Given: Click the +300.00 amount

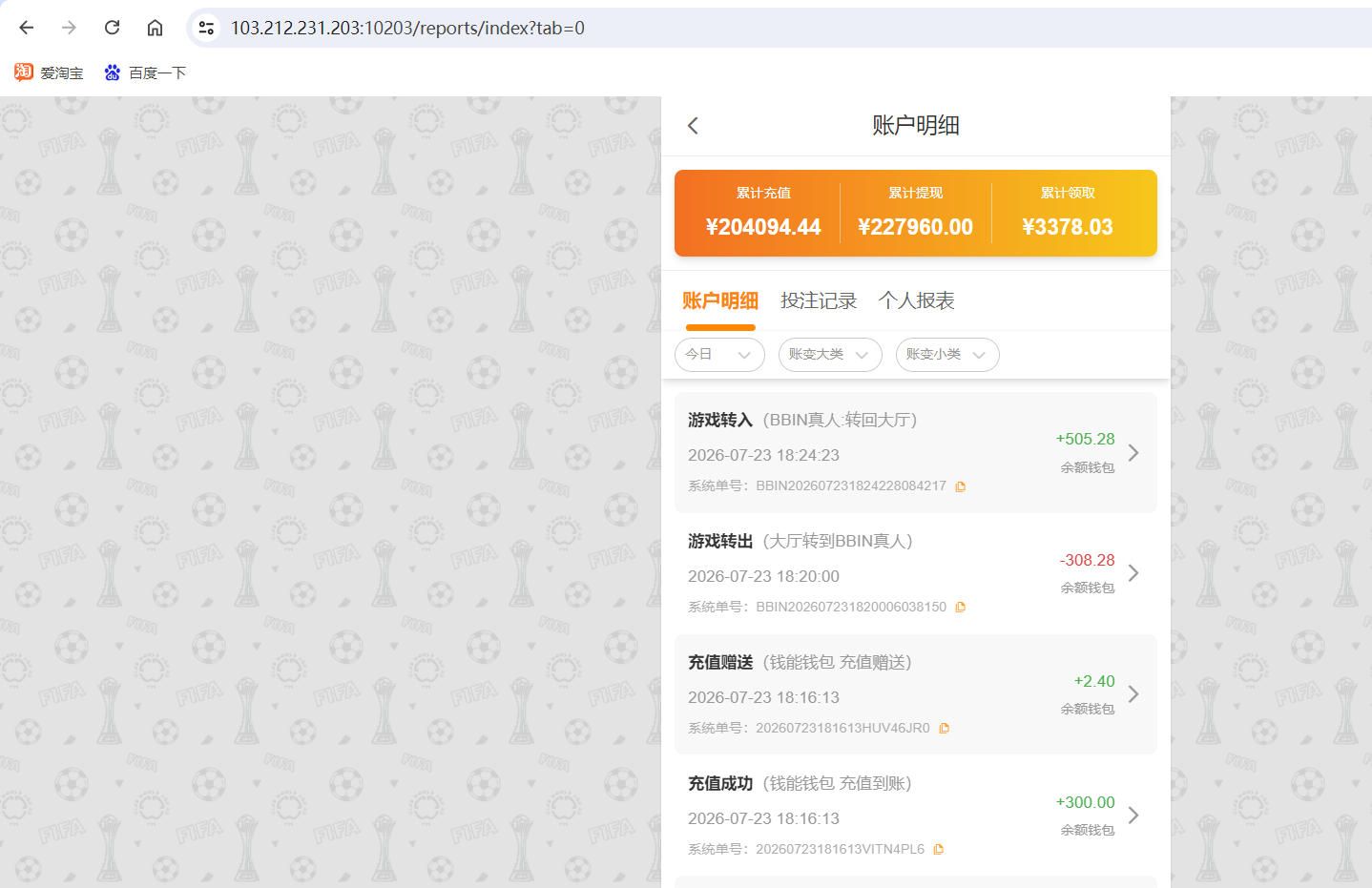Looking at the screenshot, I should point(1085,802).
